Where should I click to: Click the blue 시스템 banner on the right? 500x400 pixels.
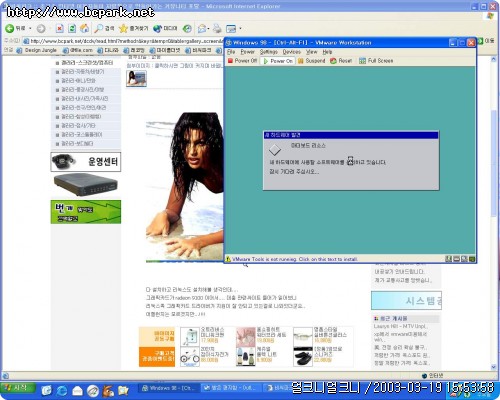click(x=406, y=300)
